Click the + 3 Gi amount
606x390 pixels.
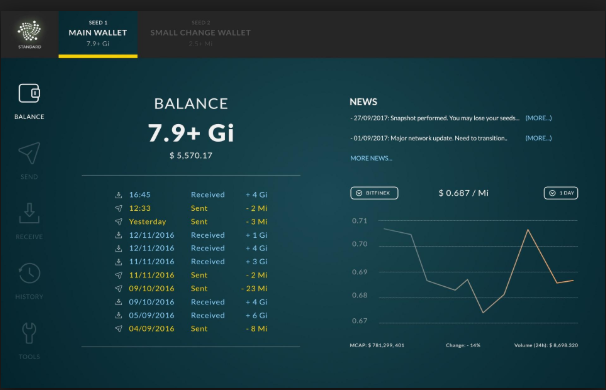tap(257, 262)
